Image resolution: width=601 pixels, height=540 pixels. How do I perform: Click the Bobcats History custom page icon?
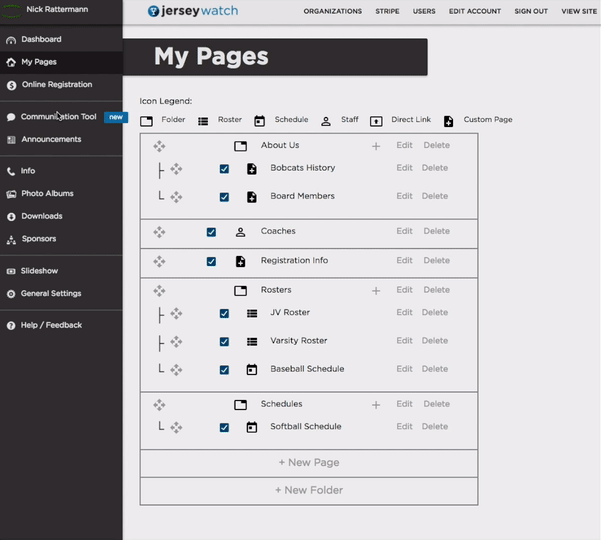click(x=251, y=169)
